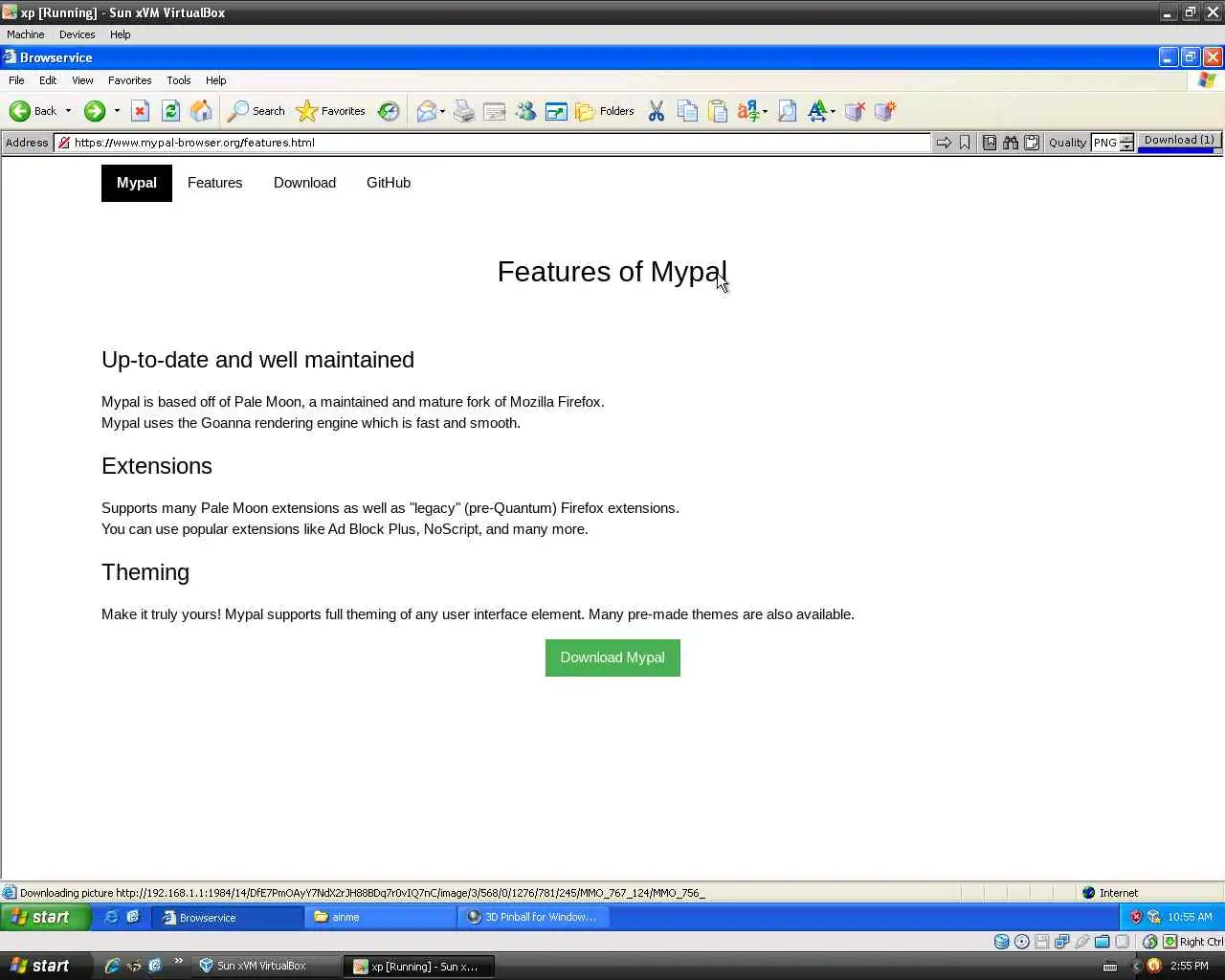Screen dimensions: 1225x980
Task: Click the Paste clipboard icon
Action: coord(718,111)
